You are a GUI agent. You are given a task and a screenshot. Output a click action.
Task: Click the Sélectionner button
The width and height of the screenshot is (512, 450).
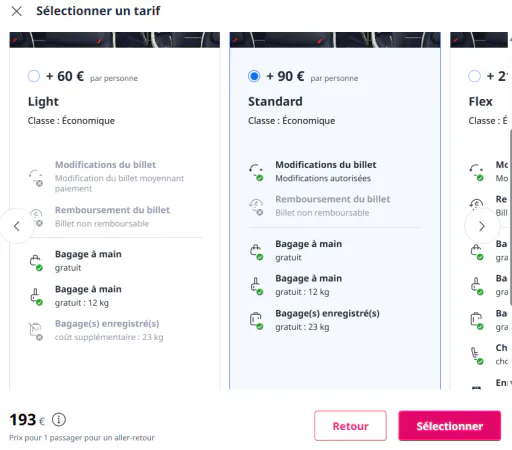click(x=450, y=426)
